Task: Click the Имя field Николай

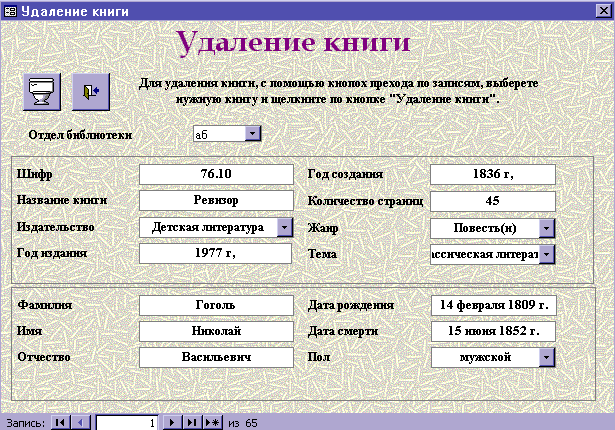Action: [x=216, y=331]
